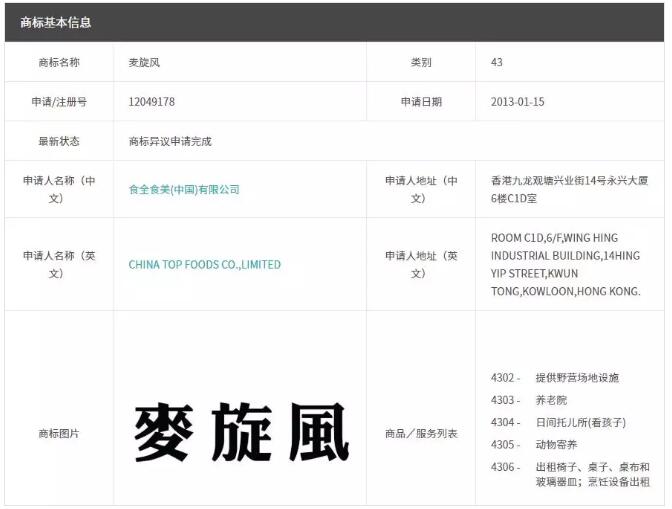Click the 申请人地址（英文）label
Viewport: 672px width, 509px height.
coord(421,264)
